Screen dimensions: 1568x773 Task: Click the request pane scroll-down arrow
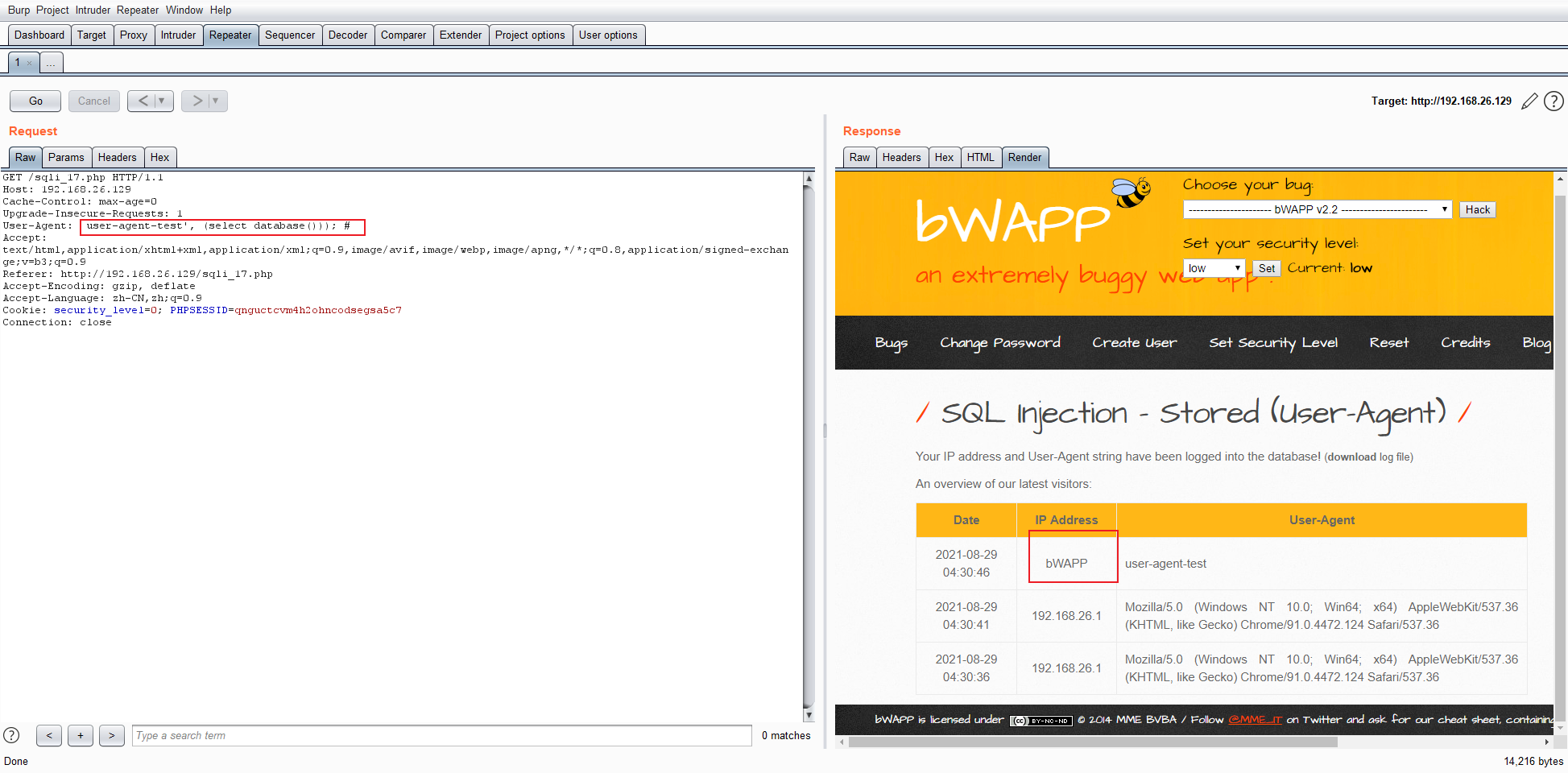click(x=809, y=715)
